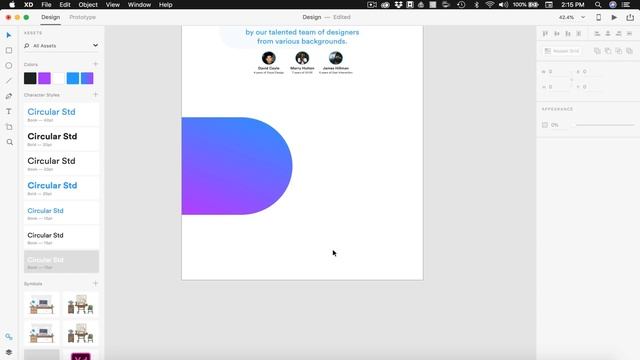640x360 pixels.
Task: Switch to the Design tab
Action: [51, 17]
